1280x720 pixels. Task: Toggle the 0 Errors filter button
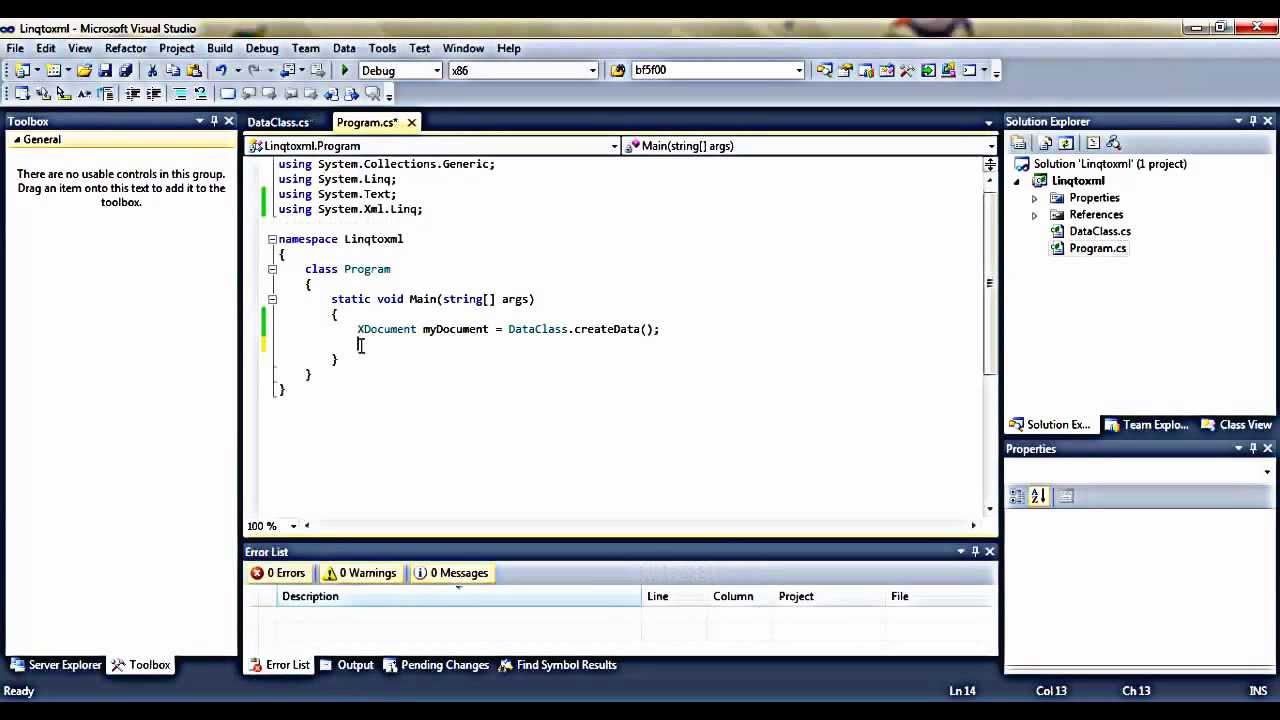click(278, 573)
